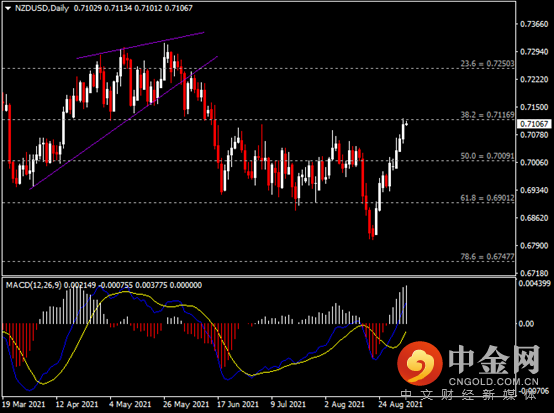Click the 19 Mar 2021 date marker
This screenshot has width=554, height=413.
click(x=24, y=404)
